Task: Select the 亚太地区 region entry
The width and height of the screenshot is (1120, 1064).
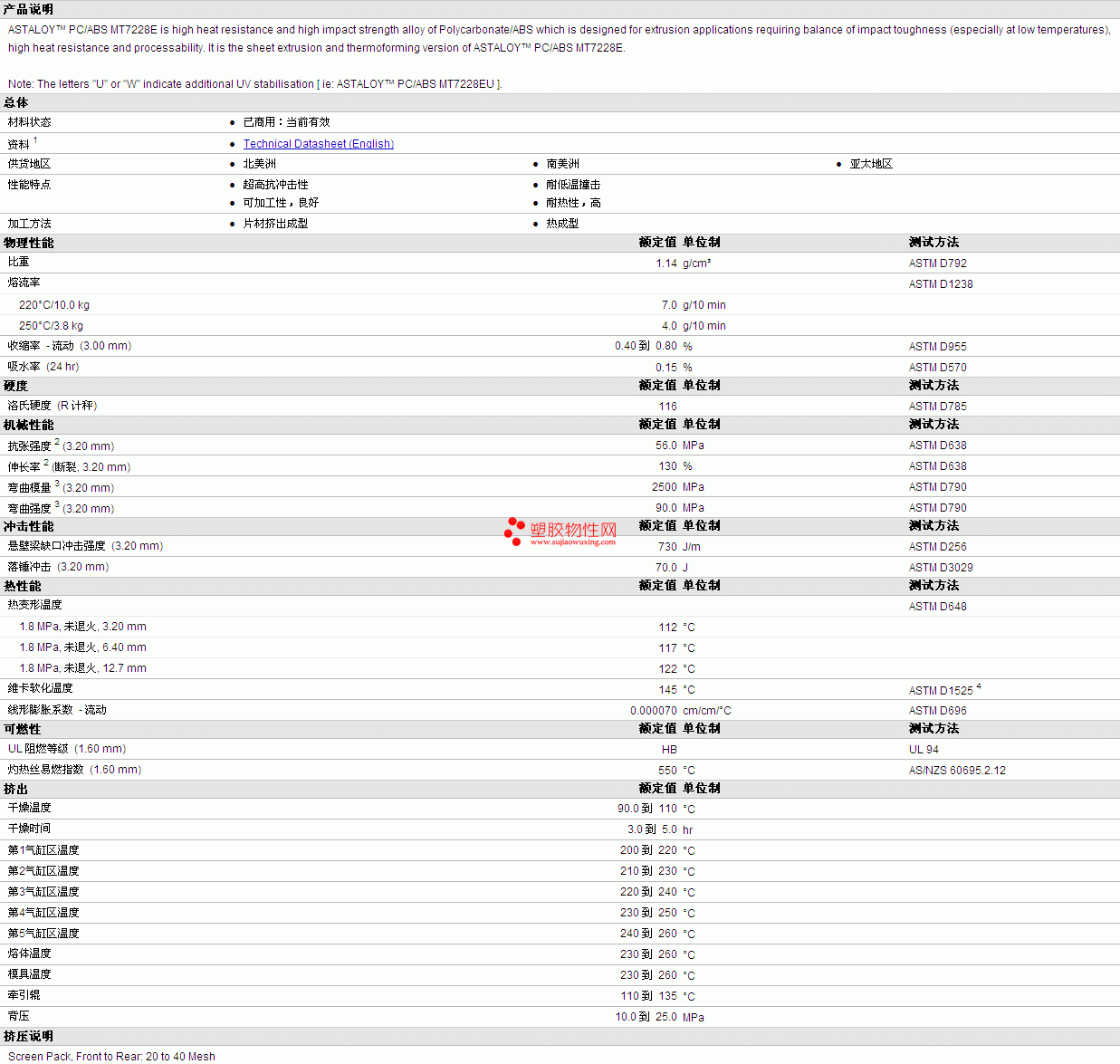Action: (871, 164)
